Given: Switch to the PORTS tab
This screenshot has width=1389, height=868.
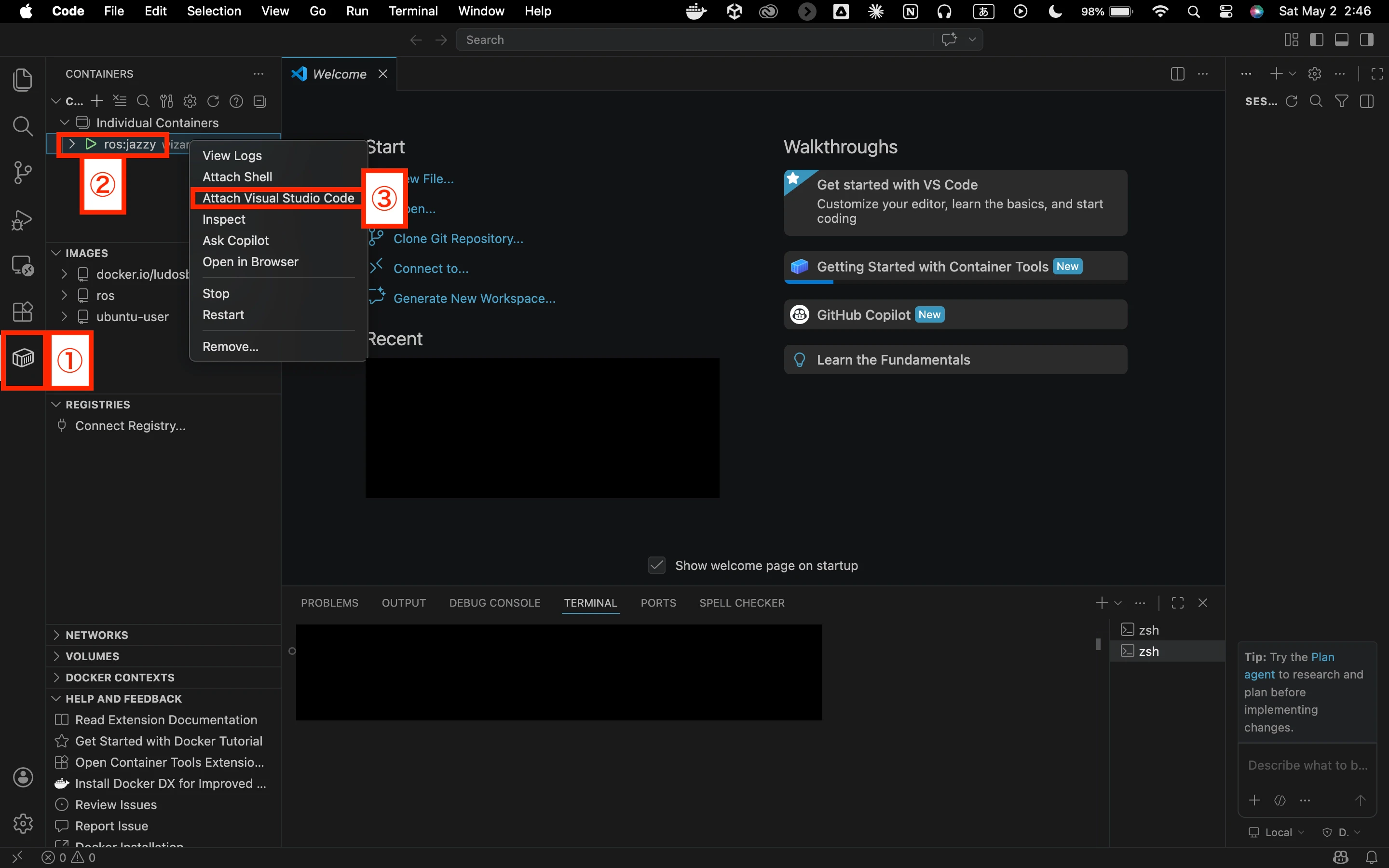Looking at the screenshot, I should click(x=658, y=603).
